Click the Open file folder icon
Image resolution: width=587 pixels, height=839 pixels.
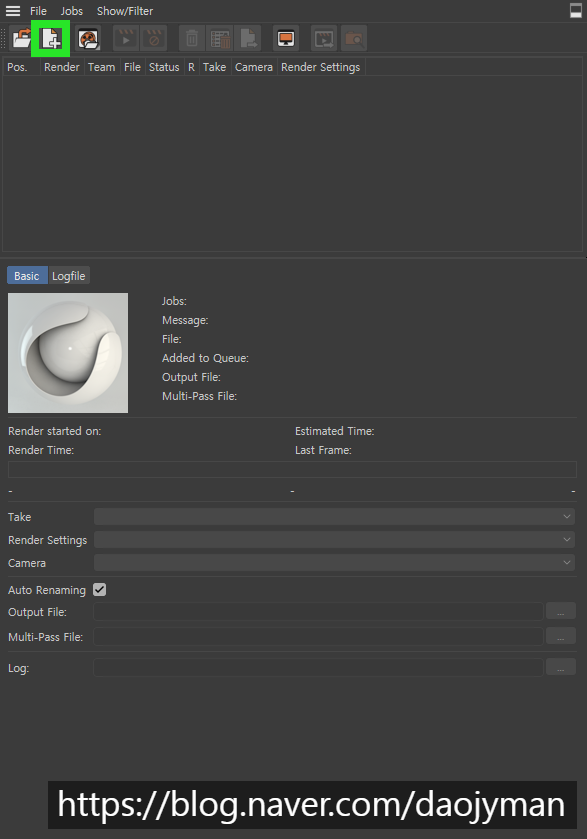[21, 39]
